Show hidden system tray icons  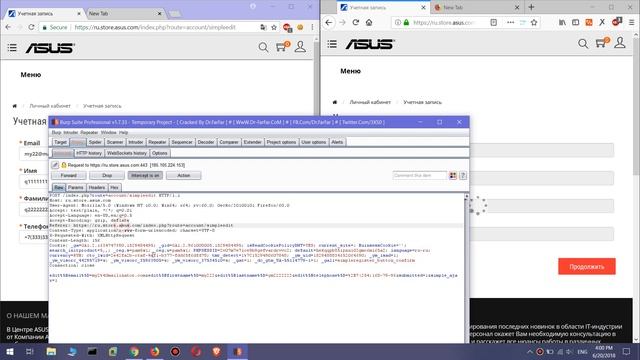530,351
